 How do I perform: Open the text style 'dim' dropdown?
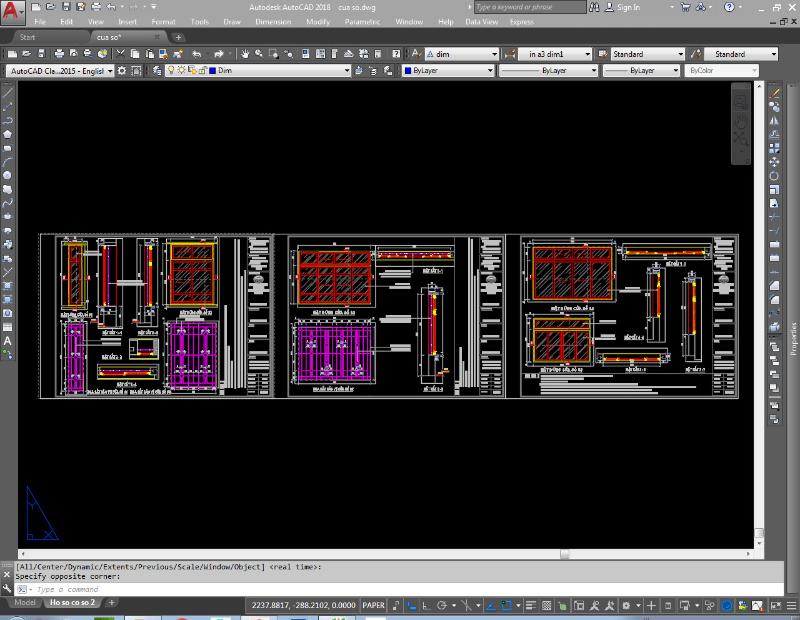494,54
